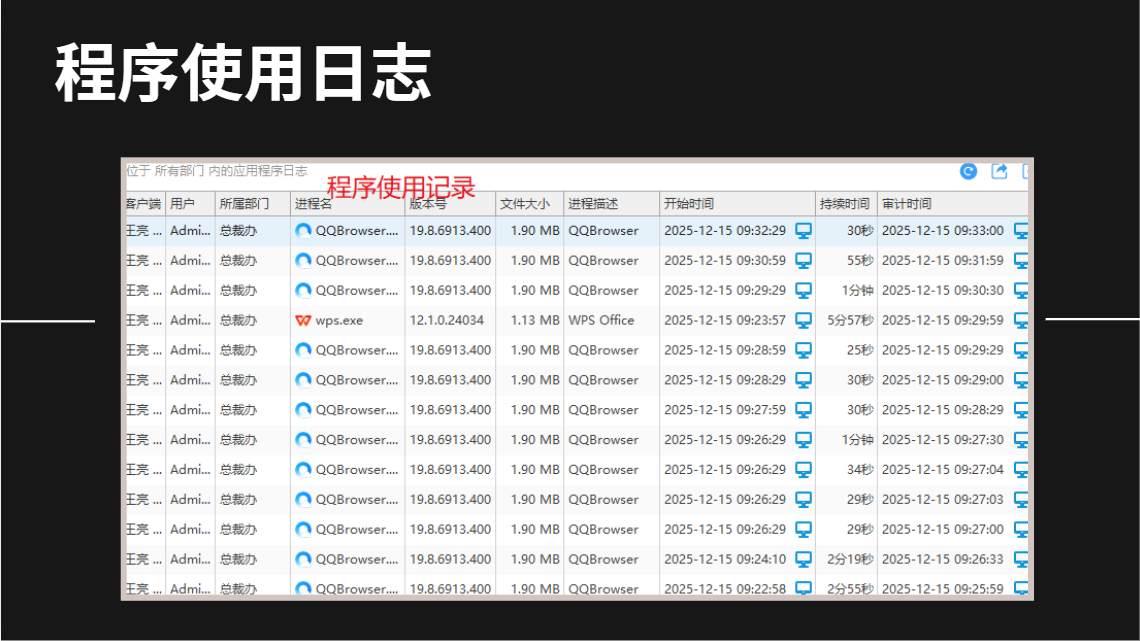
Task: Open screen monitor icon beside start time 09:22:58
Action: (803, 588)
